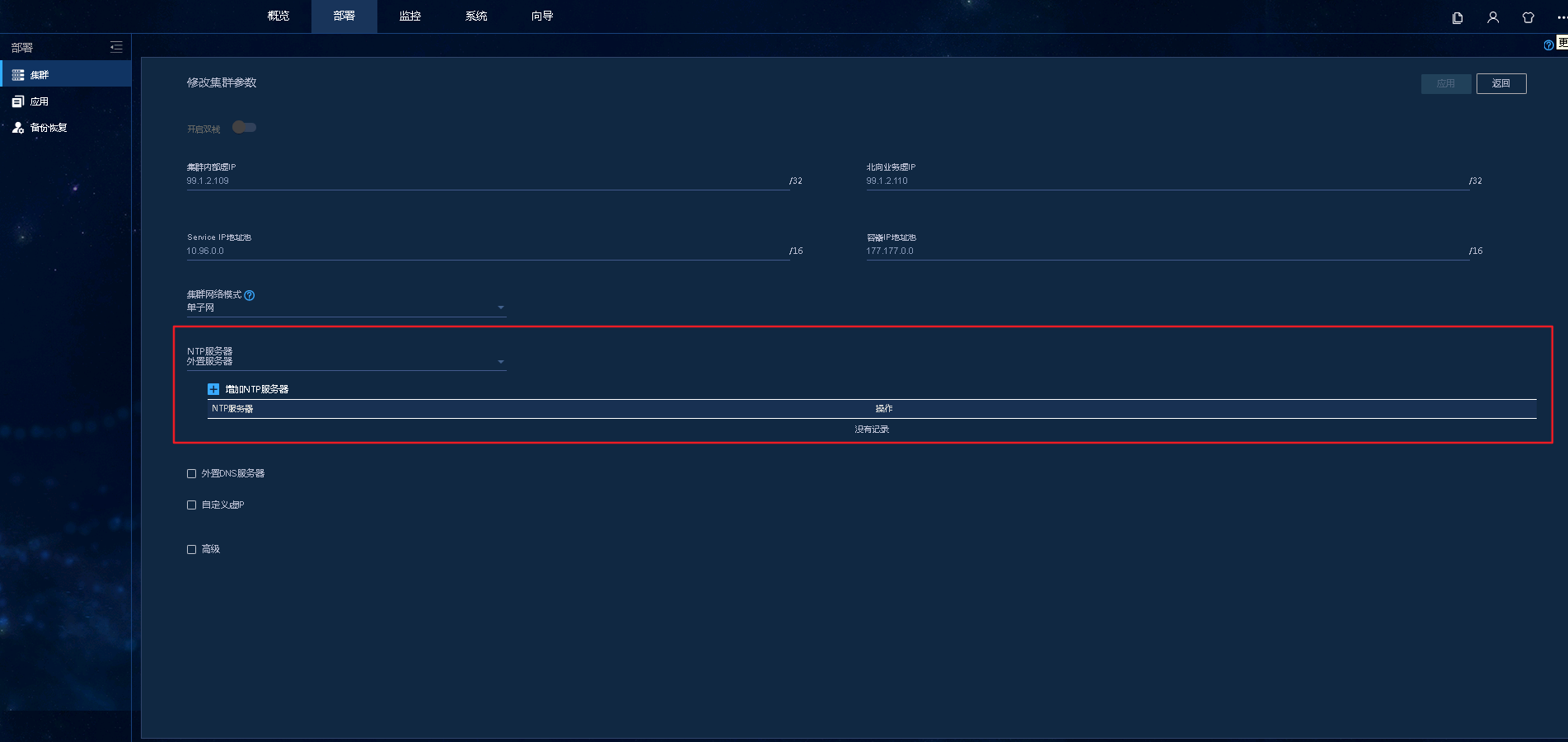This screenshot has height=742, width=1568.
Task: Toggle the 开启双栈 switch
Action: pos(244,127)
